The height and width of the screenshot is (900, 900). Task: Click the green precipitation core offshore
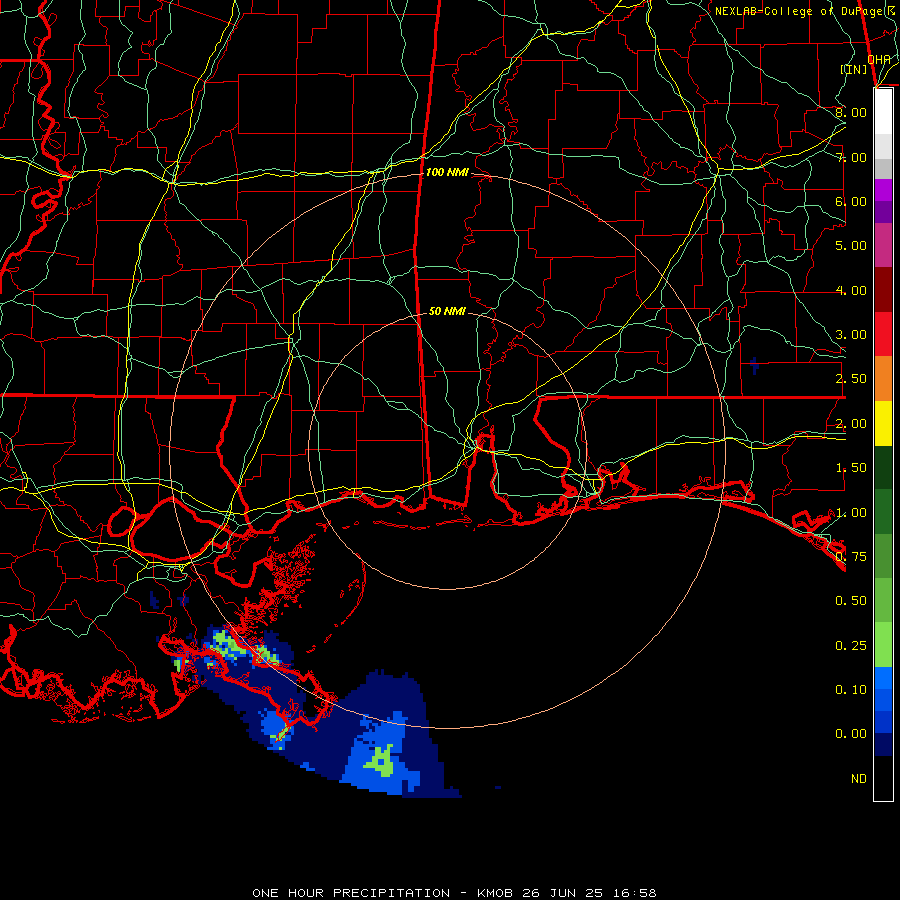coord(380,762)
